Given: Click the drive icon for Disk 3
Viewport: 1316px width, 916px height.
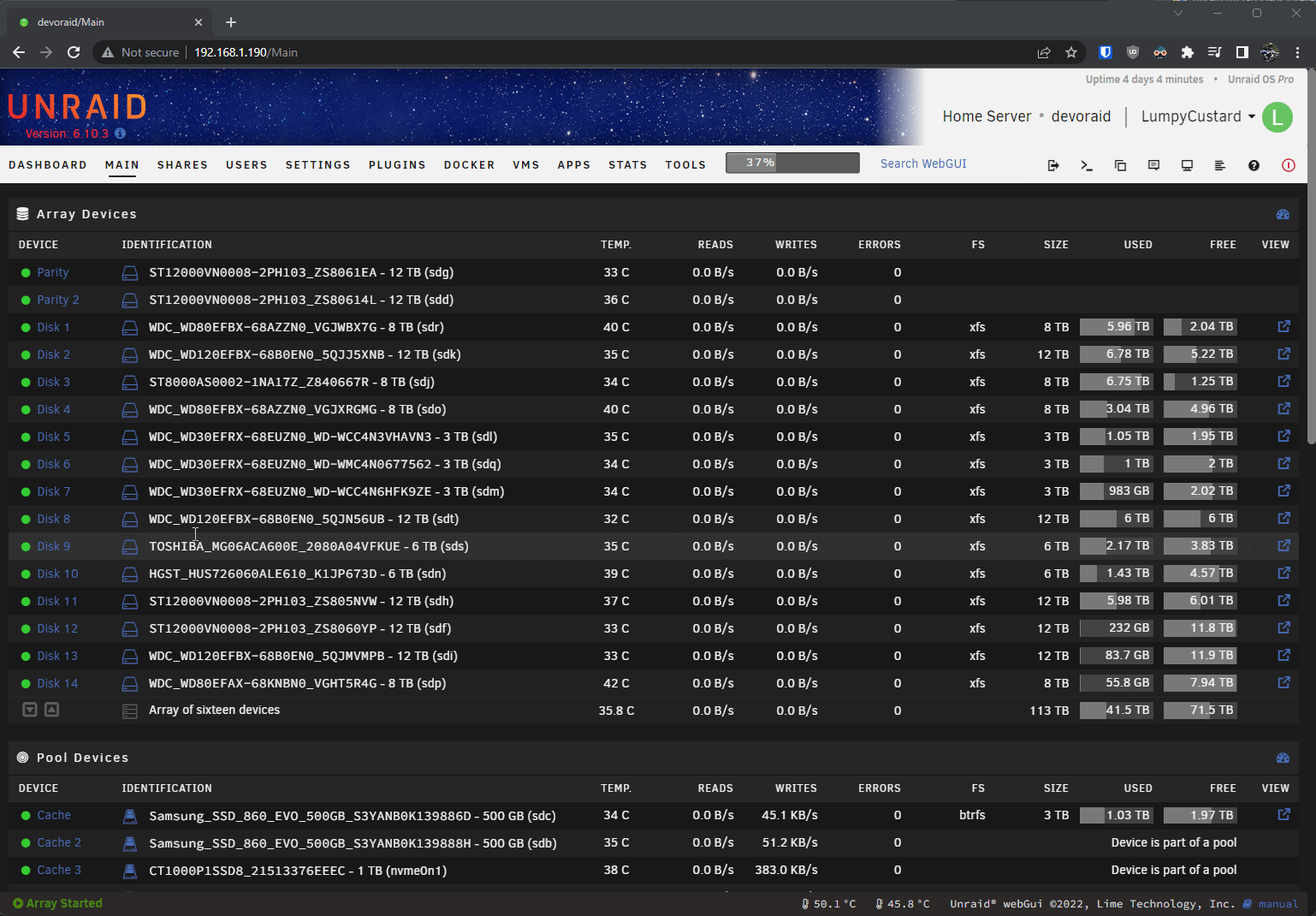Looking at the screenshot, I should point(130,383).
